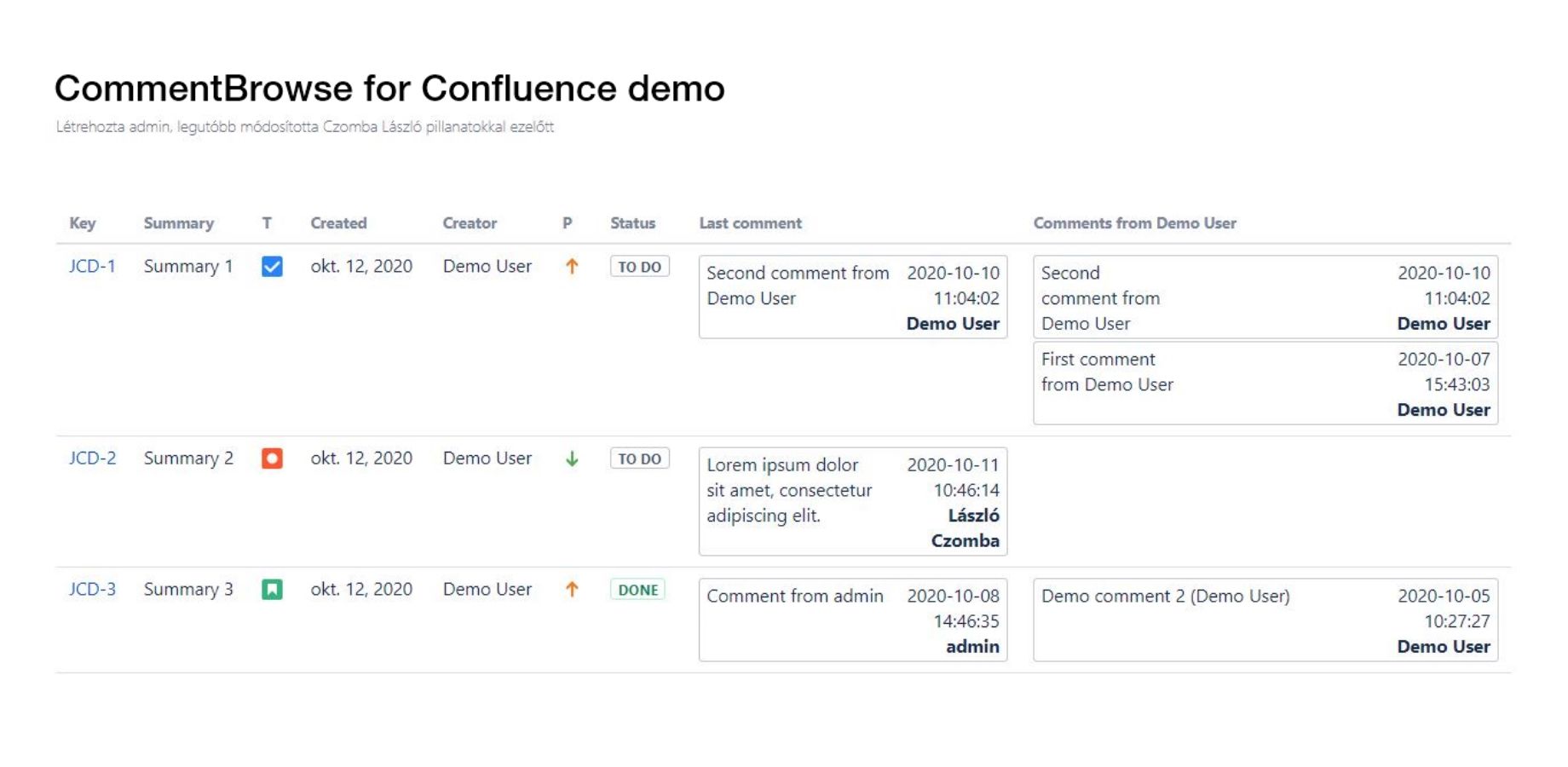1568x767 pixels.
Task: Click the László Czomba author name
Action: pyautogui.click(x=966, y=528)
